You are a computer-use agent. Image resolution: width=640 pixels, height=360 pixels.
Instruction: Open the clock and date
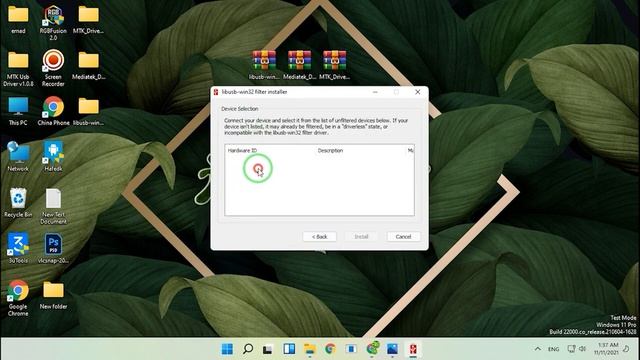606,349
